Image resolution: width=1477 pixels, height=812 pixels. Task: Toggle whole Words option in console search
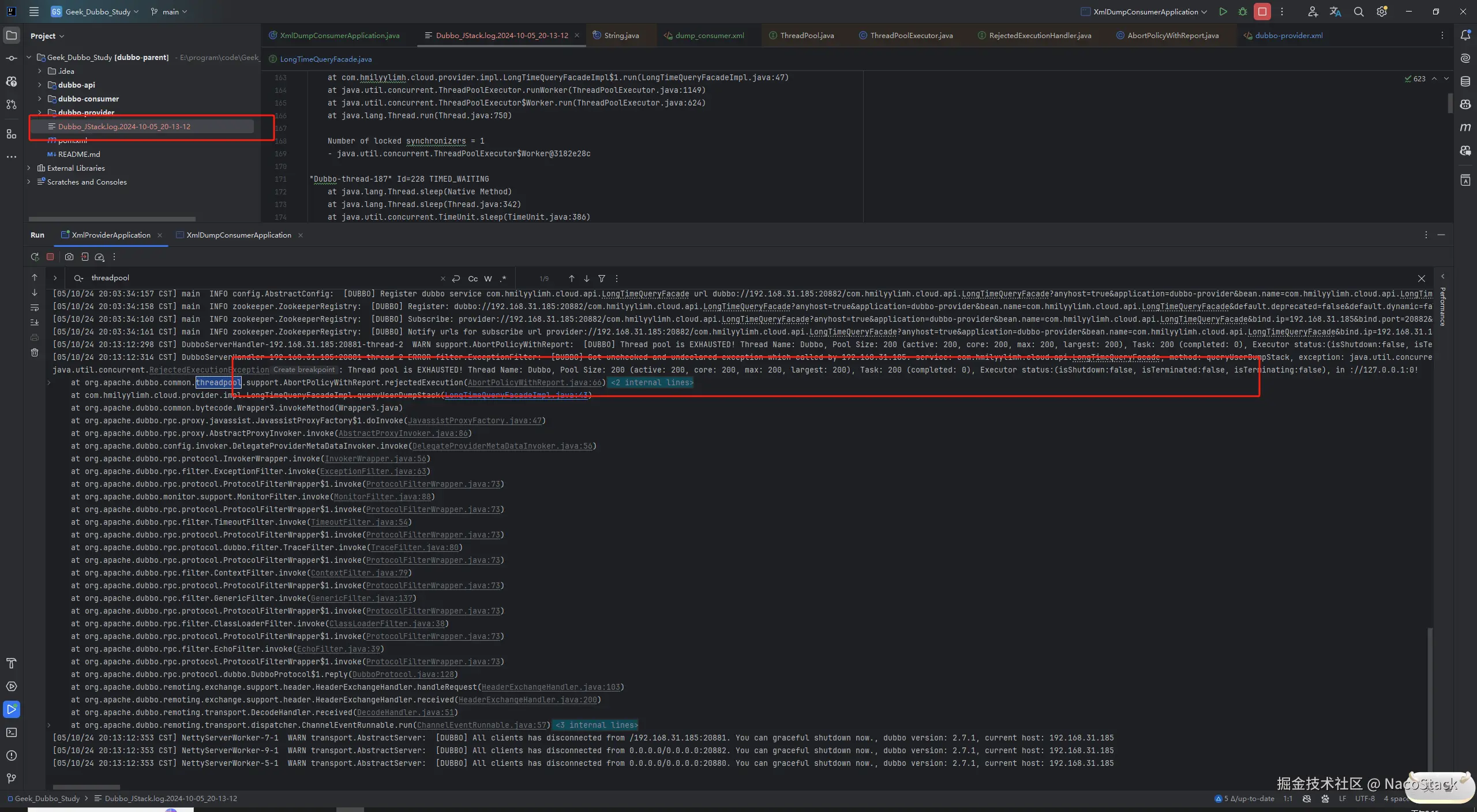pos(488,279)
